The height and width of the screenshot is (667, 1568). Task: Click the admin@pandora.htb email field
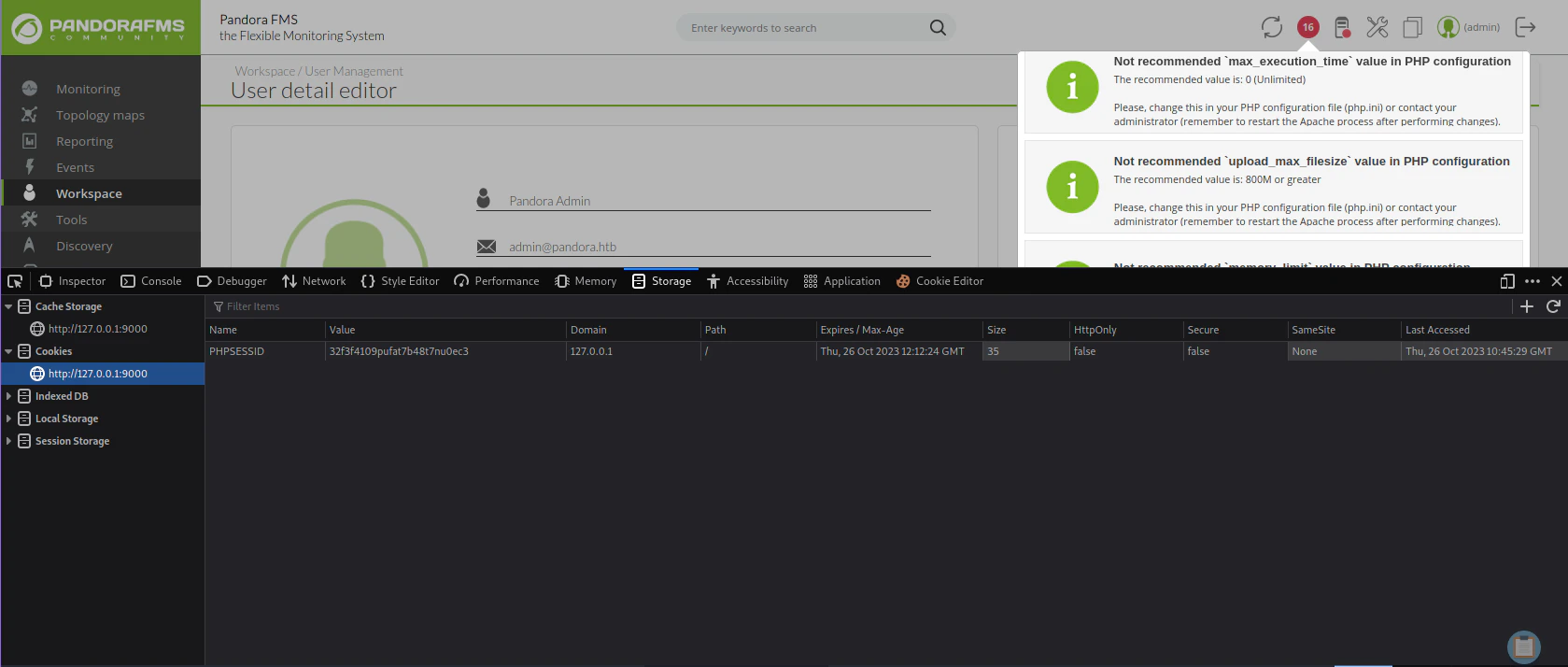(703, 247)
